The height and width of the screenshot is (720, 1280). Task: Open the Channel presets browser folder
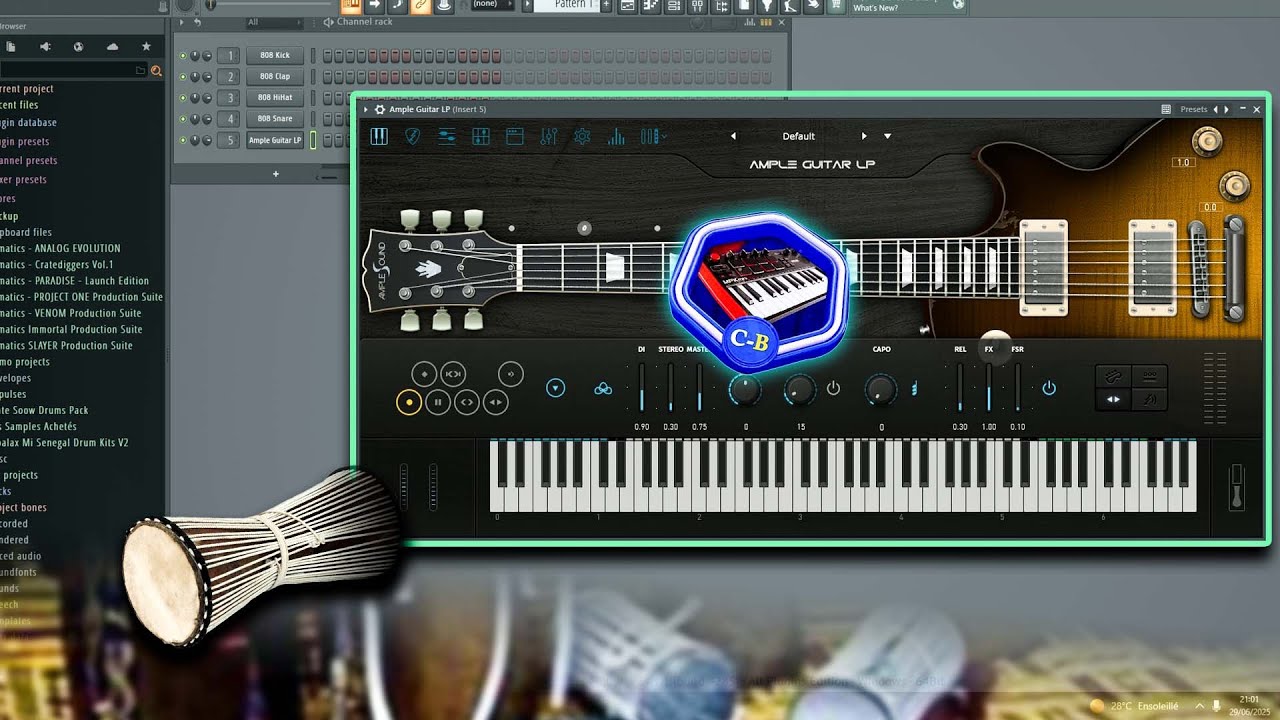point(29,160)
